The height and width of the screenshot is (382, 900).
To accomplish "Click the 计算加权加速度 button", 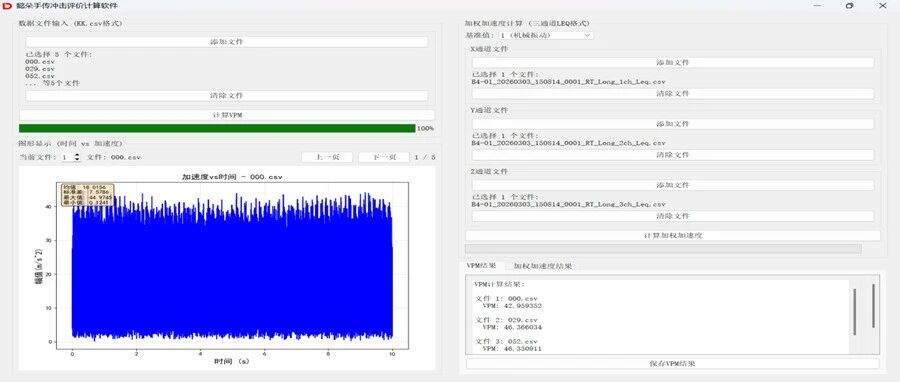I will 673,236.
